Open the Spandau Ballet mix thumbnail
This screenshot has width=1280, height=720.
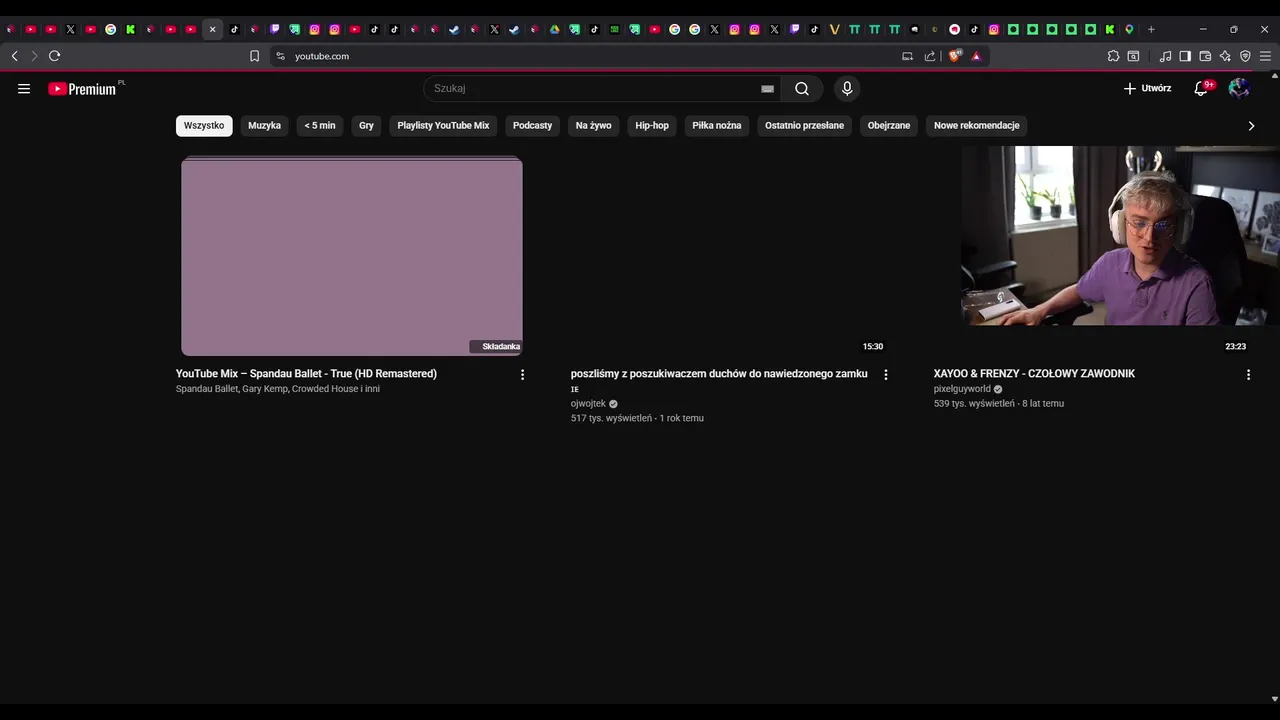point(352,256)
